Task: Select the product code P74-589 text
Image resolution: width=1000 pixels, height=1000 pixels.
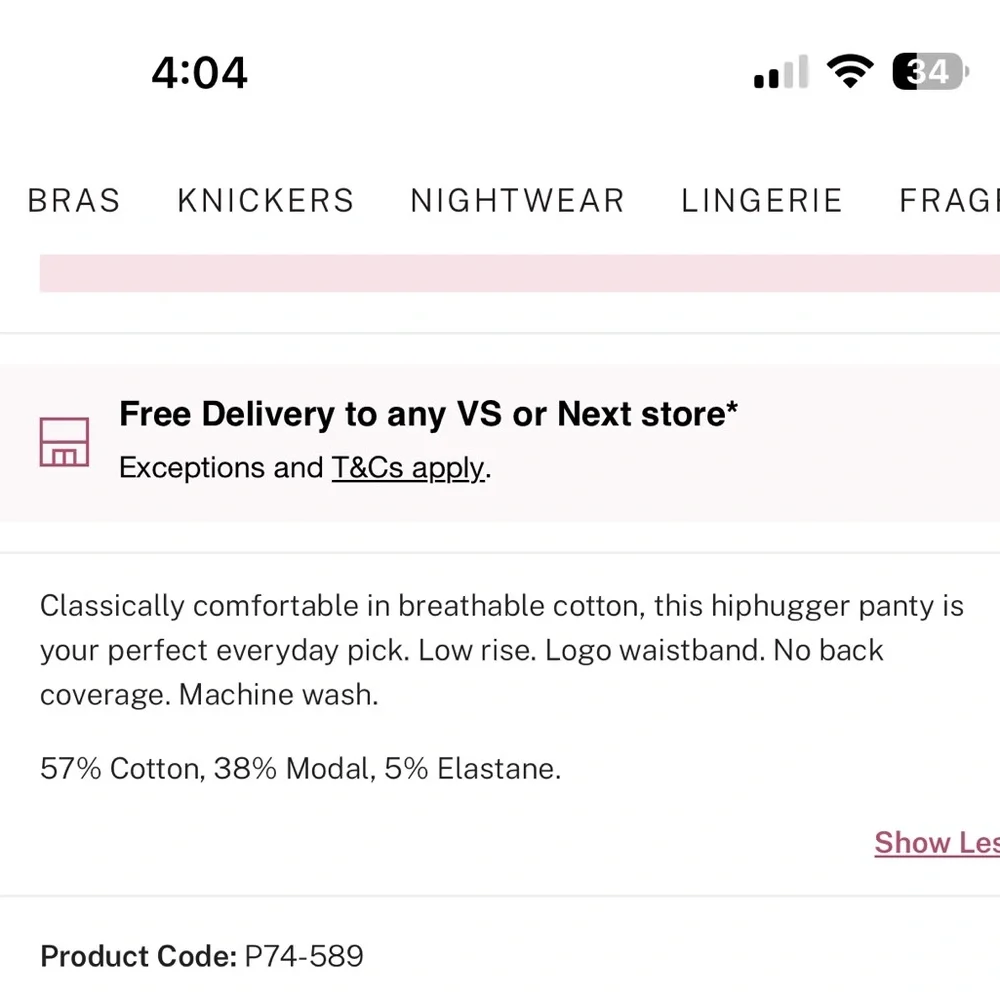Action: [x=304, y=956]
